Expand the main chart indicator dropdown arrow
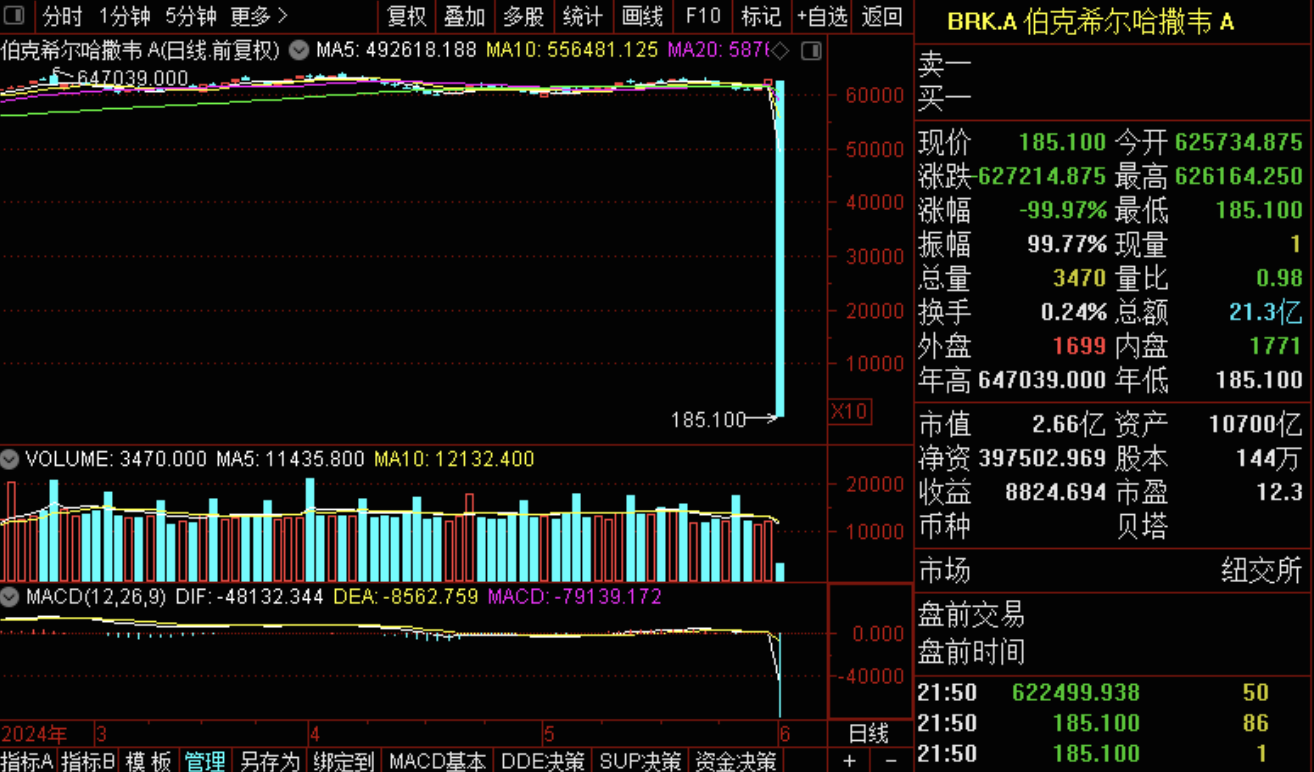 [x=298, y=49]
